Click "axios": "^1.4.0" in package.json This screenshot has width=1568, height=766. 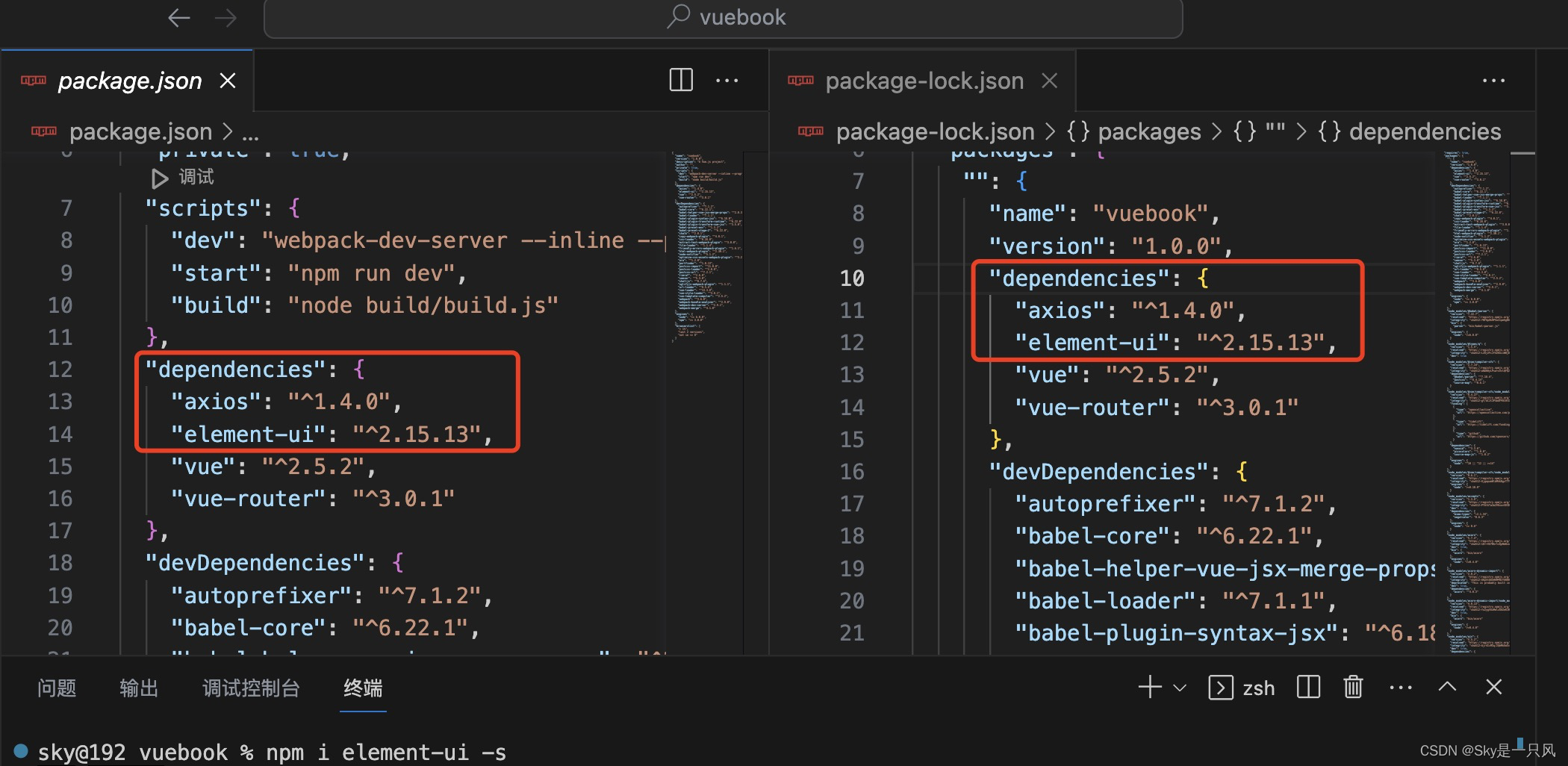(x=286, y=402)
